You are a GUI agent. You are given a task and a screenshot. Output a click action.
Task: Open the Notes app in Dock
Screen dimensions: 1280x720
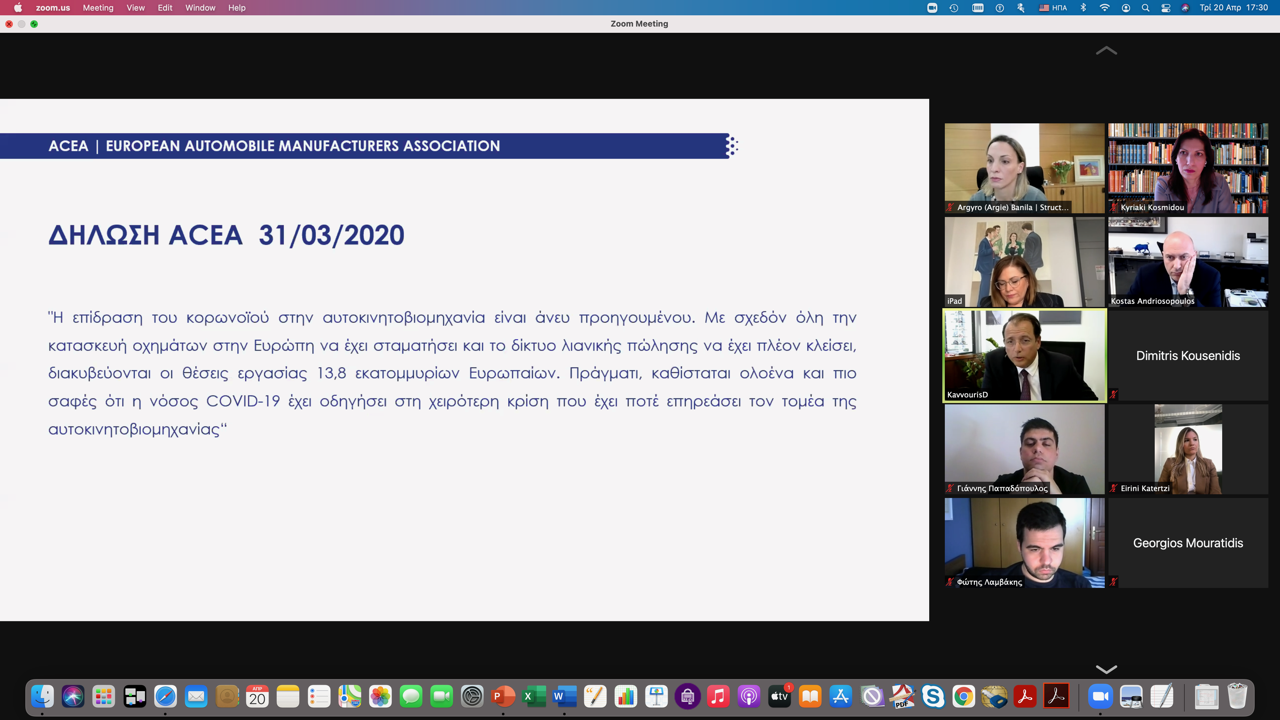point(288,696)
